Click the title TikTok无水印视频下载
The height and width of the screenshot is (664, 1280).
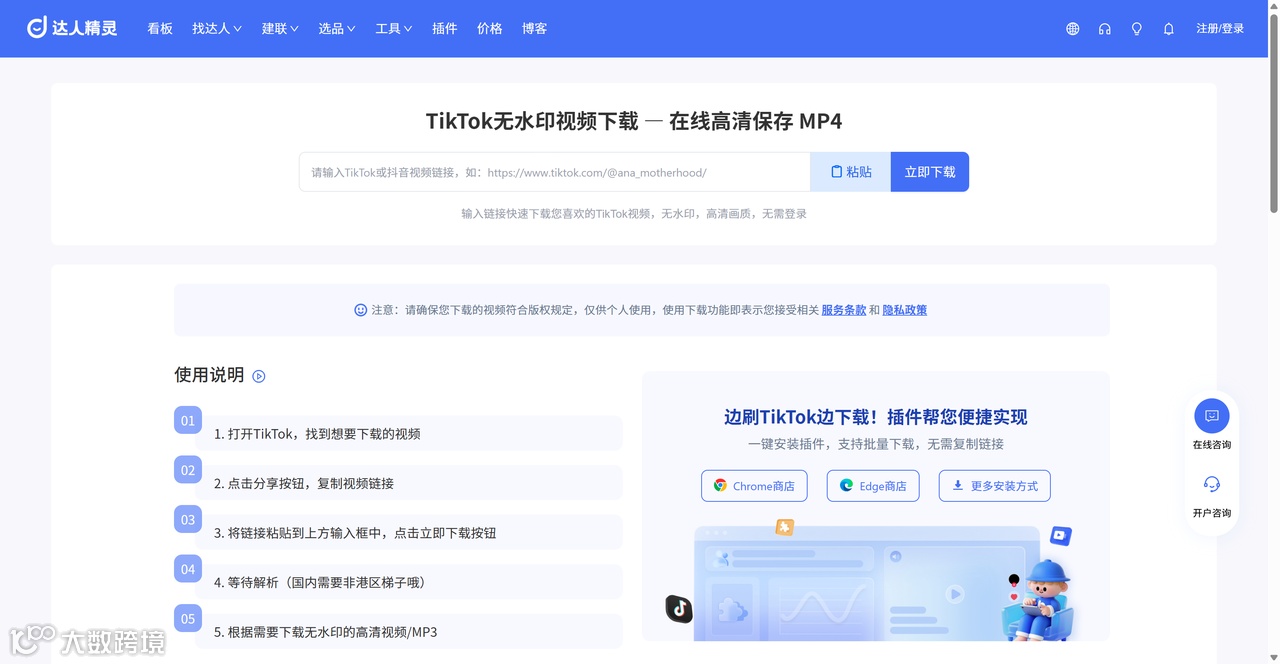pos(532,121)
